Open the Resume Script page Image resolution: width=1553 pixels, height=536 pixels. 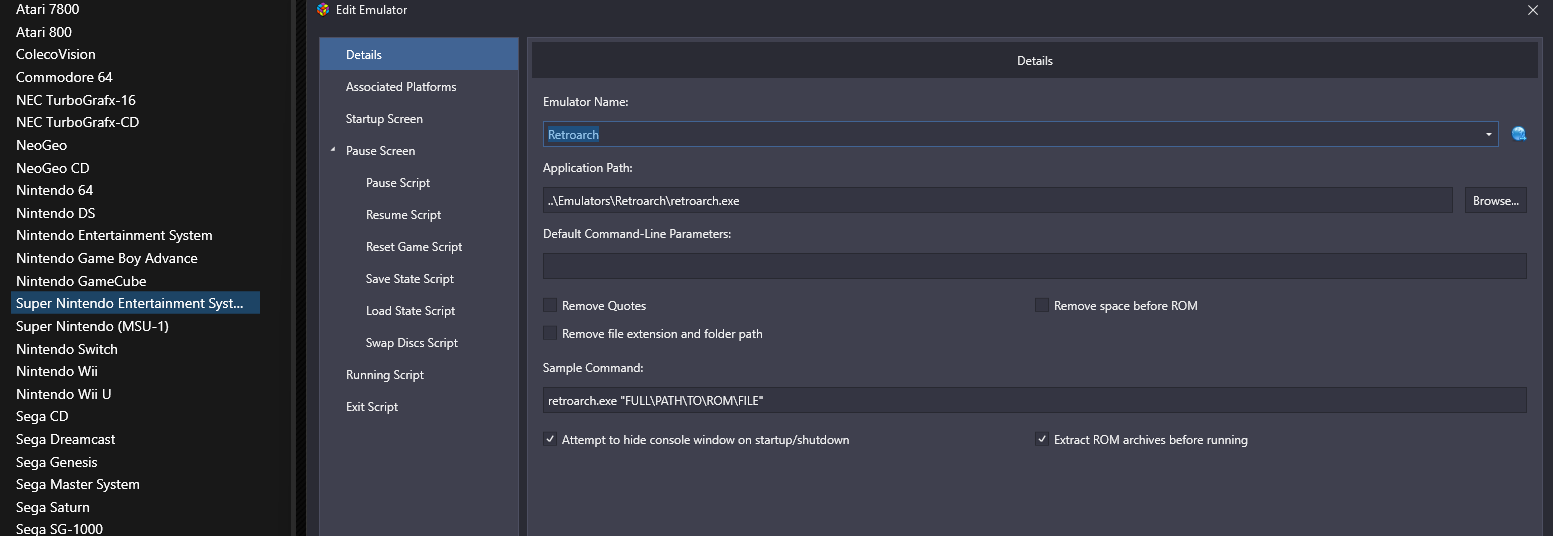pos(403,215)
